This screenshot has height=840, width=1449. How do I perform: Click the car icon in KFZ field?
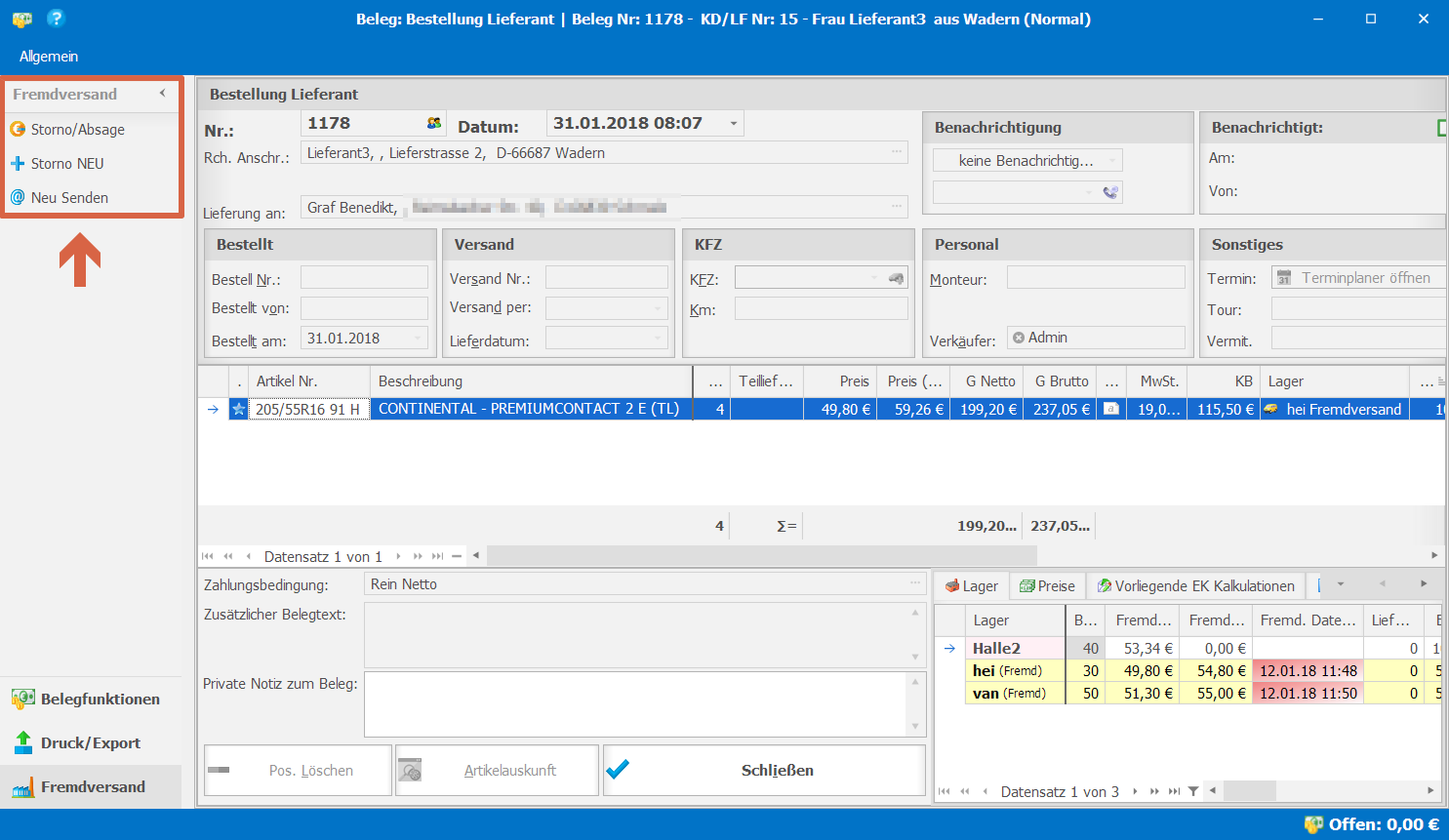(x=896, y=278)
